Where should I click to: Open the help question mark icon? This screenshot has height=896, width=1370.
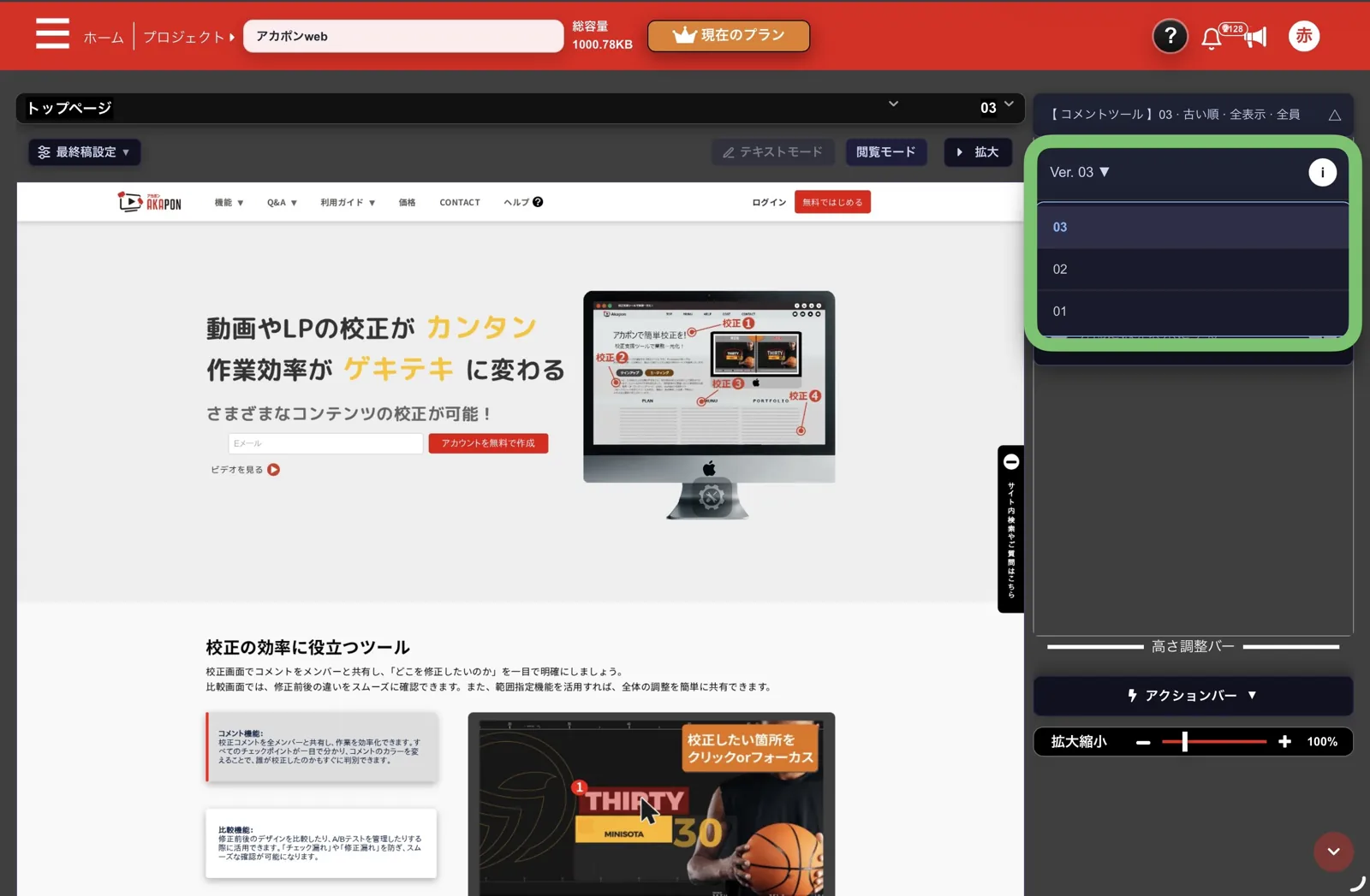tap(1170, 36)
